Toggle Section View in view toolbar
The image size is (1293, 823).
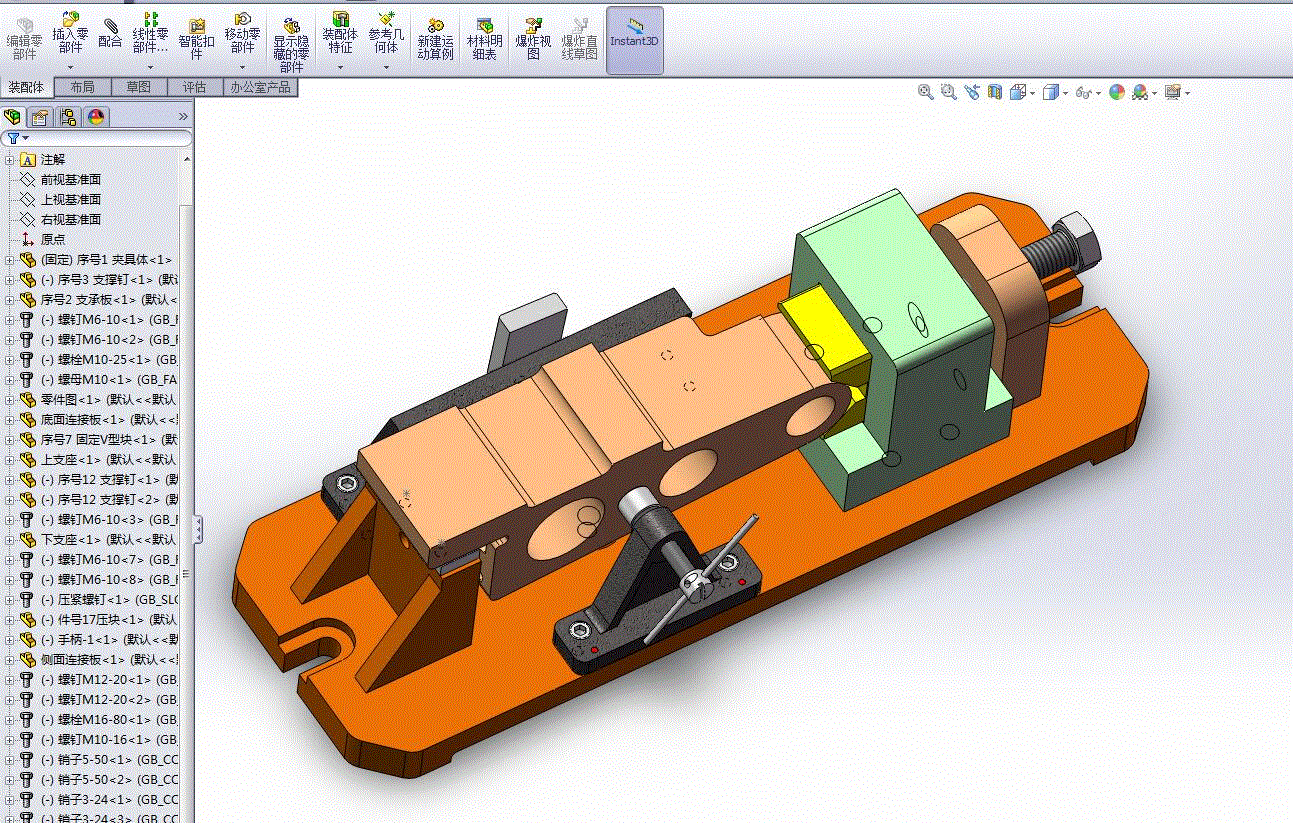click(x=995, y=92)
